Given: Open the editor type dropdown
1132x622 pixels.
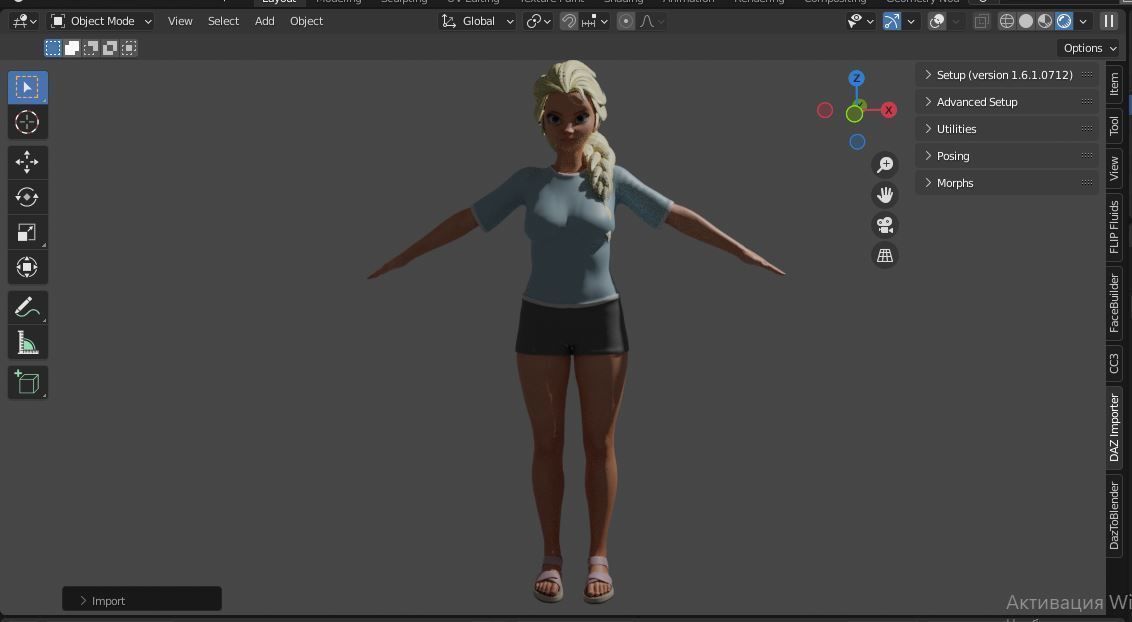Looking at the screenshot, I should click(x=24, y=22).
